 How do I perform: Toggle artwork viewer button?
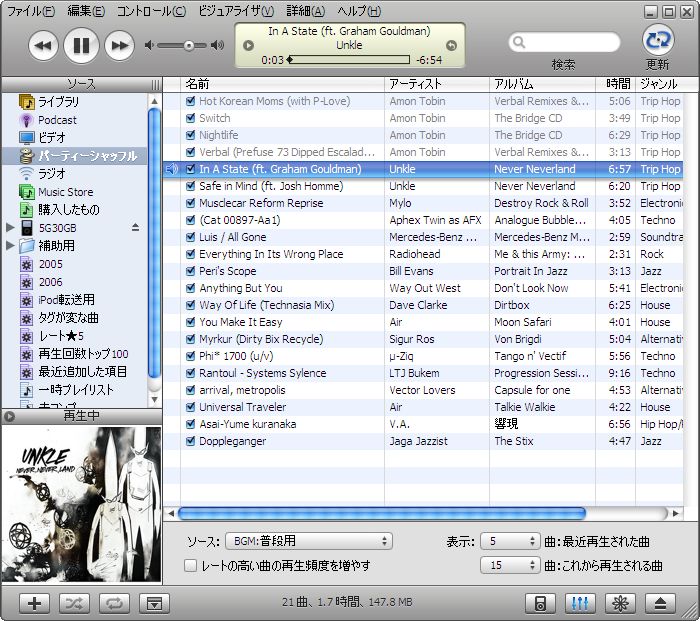click(154, 604)
